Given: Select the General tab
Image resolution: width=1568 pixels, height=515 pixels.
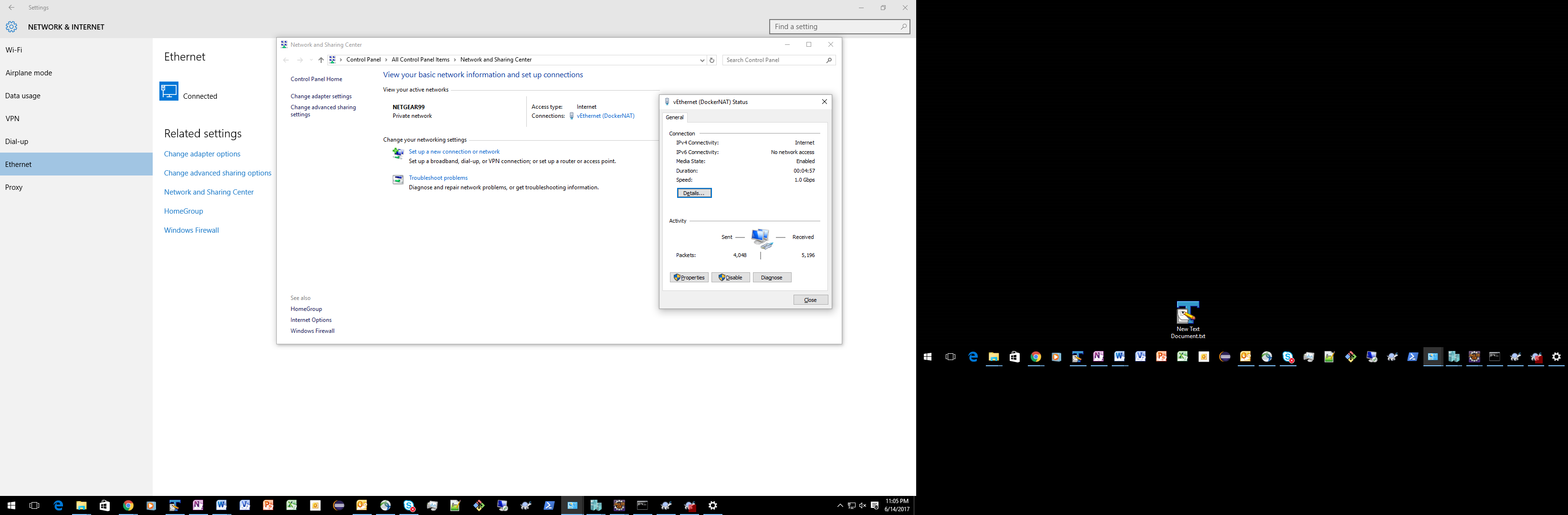Looking at the screenshot, I should [674, 117].
